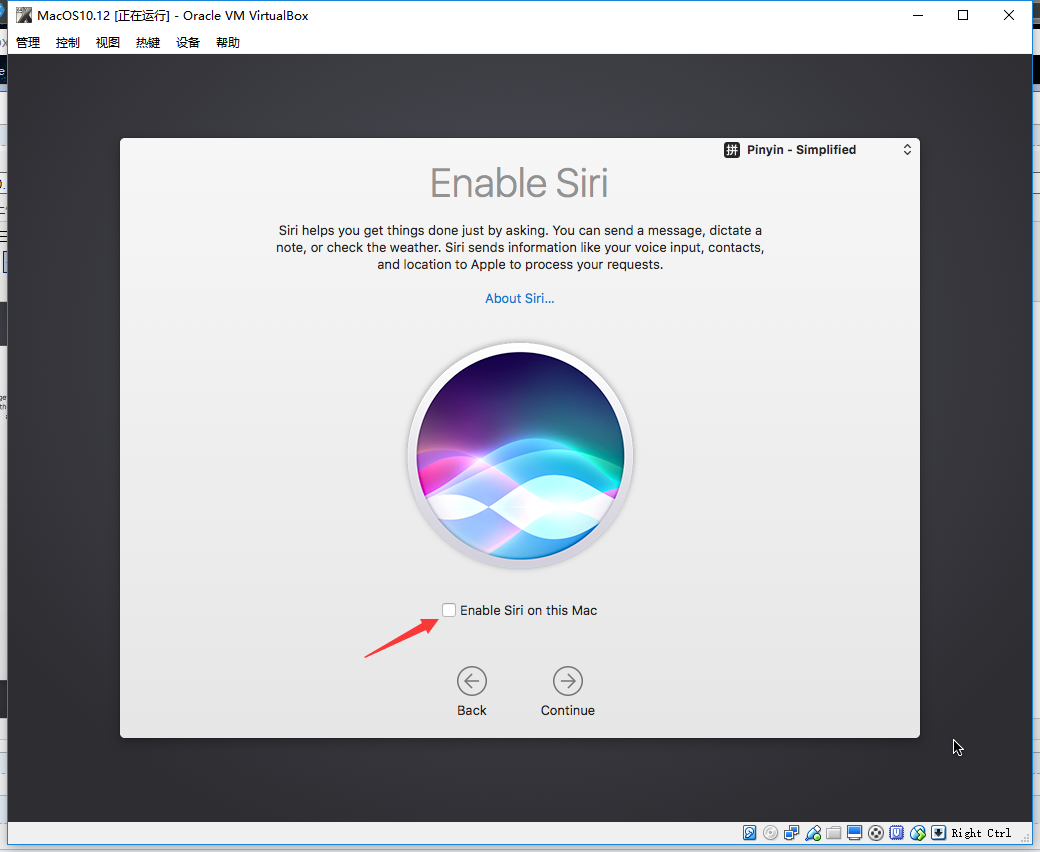The height and width of the screenshot is (852, 1040).
Task: Open the 视图 menu
Action: click(107, 42)
